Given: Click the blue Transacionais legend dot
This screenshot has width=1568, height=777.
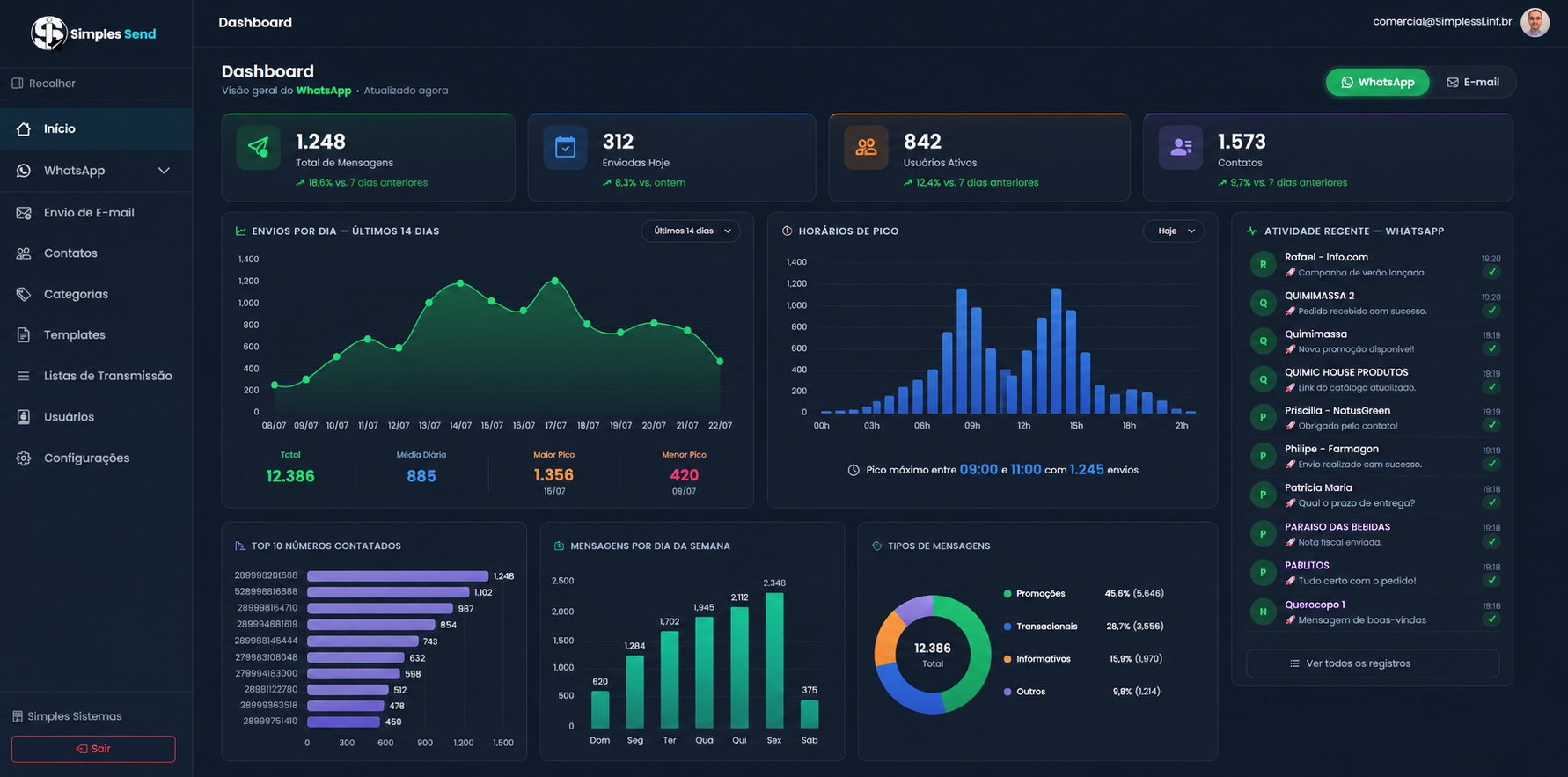Looking at the screenshot, I should [x=1007, y=627].
